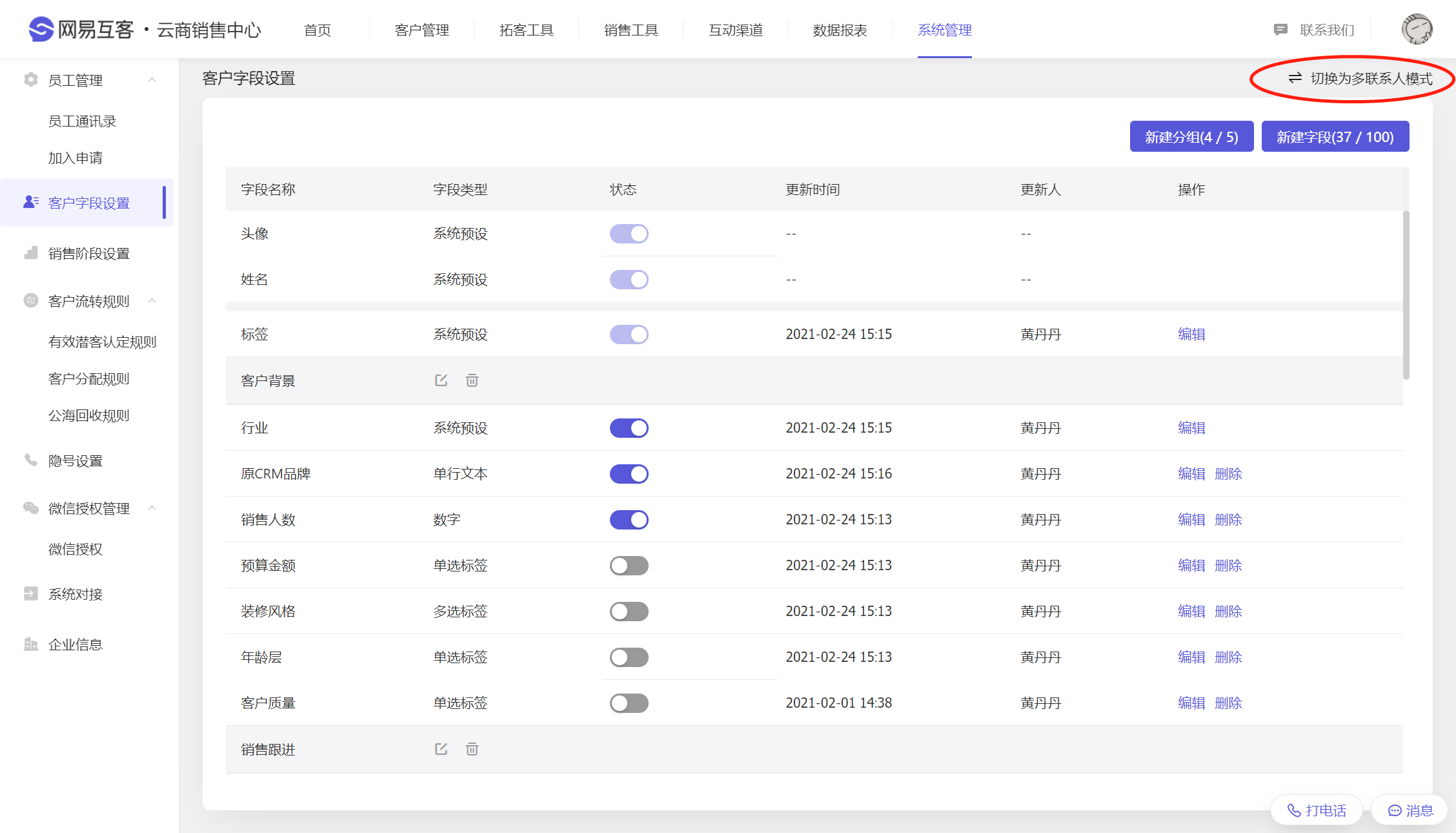The height and width of the screenshot is (833, 1456).
Task: Enable the 年龄层 field switch
Action: pos(629,657)
